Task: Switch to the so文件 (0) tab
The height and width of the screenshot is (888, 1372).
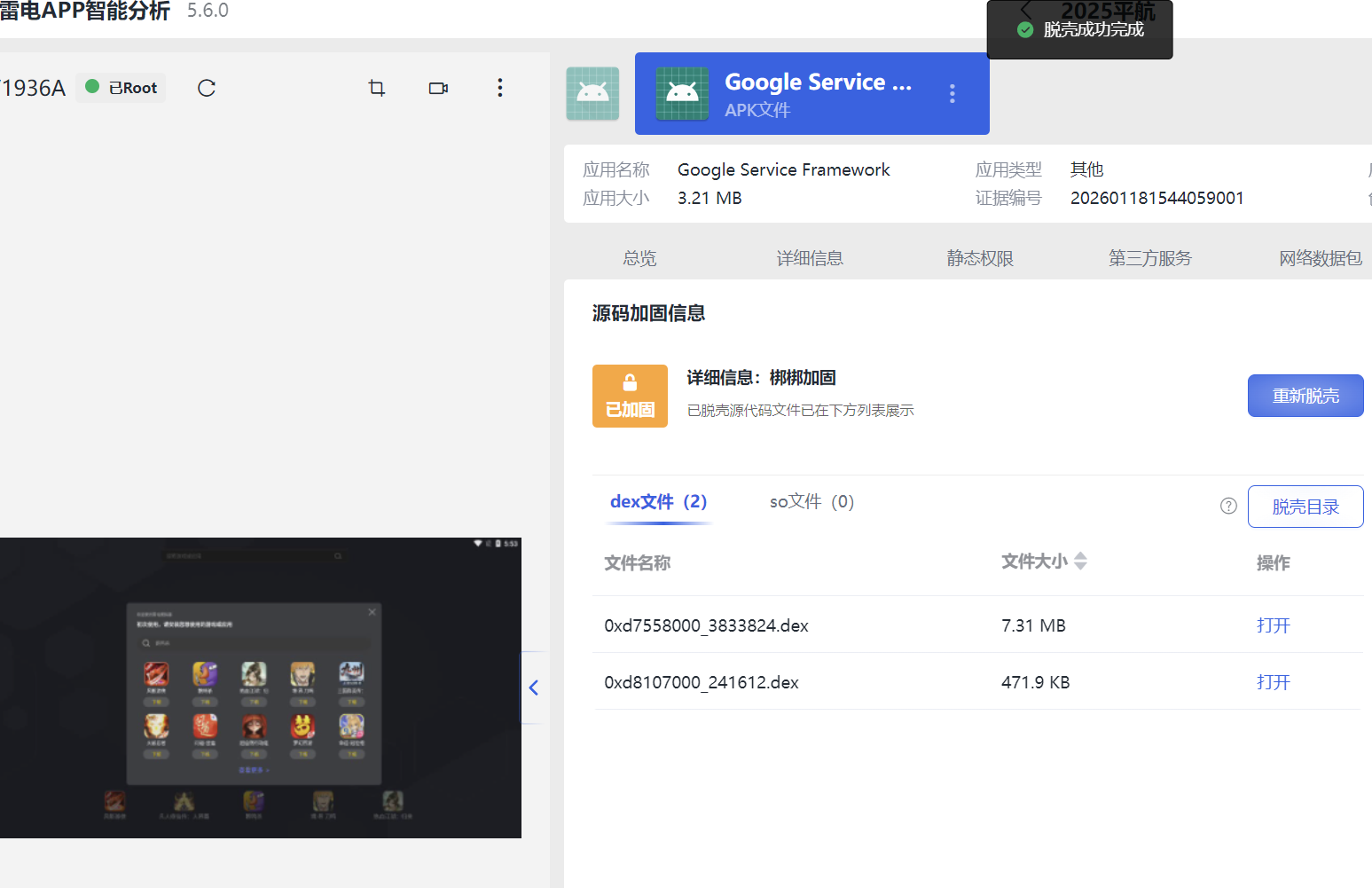Action: coord(811,502)
